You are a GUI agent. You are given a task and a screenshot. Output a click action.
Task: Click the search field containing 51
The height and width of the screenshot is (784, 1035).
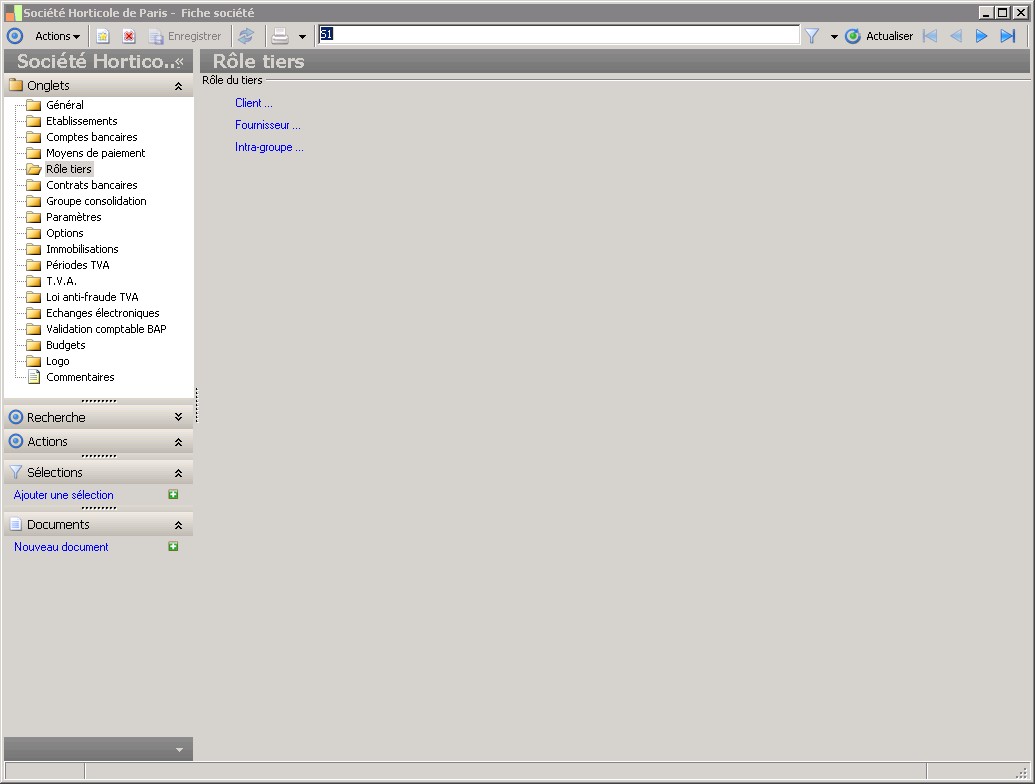(x=558, y=34)
